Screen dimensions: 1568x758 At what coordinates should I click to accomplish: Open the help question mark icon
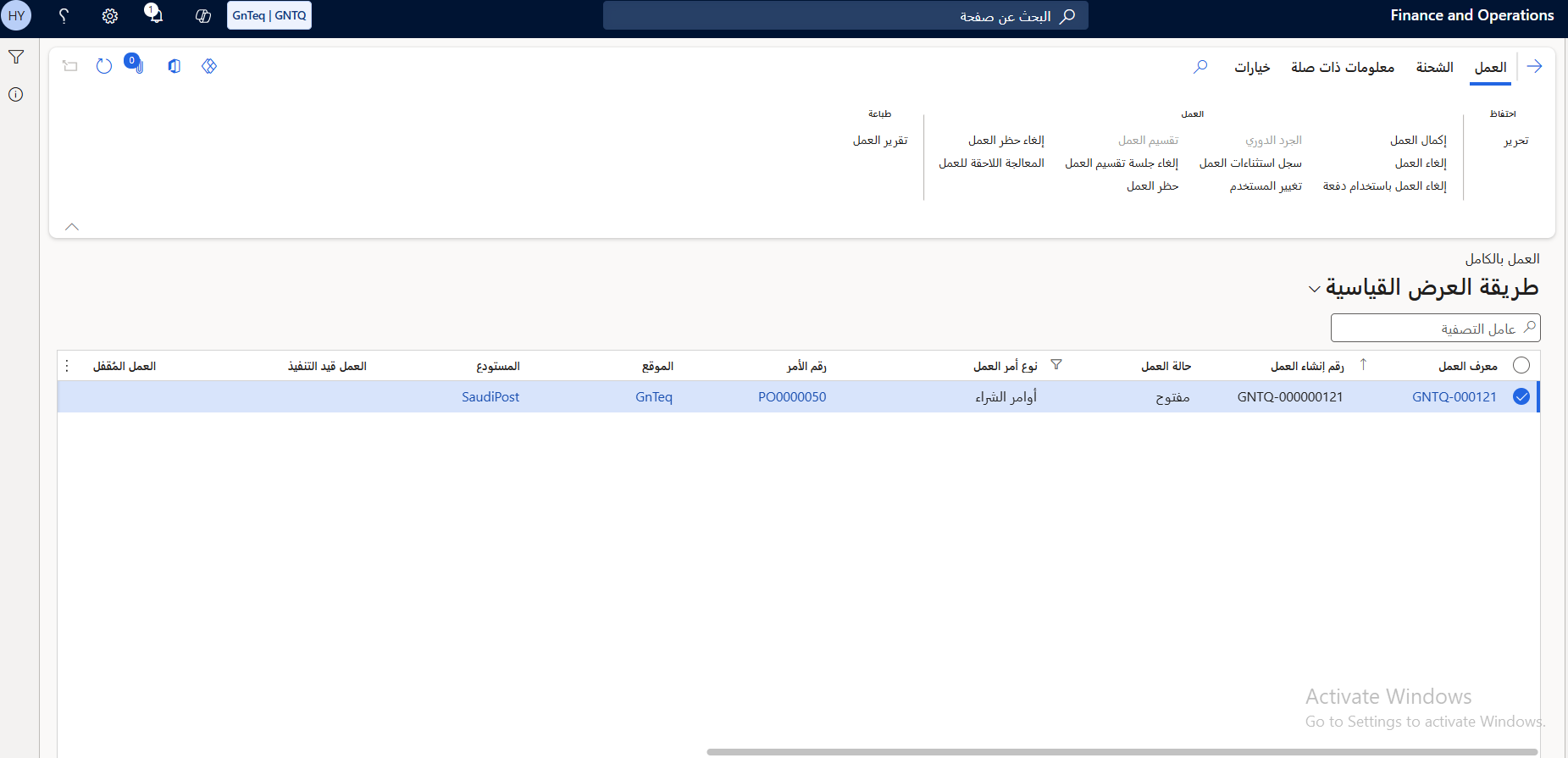tap(64, 15)
